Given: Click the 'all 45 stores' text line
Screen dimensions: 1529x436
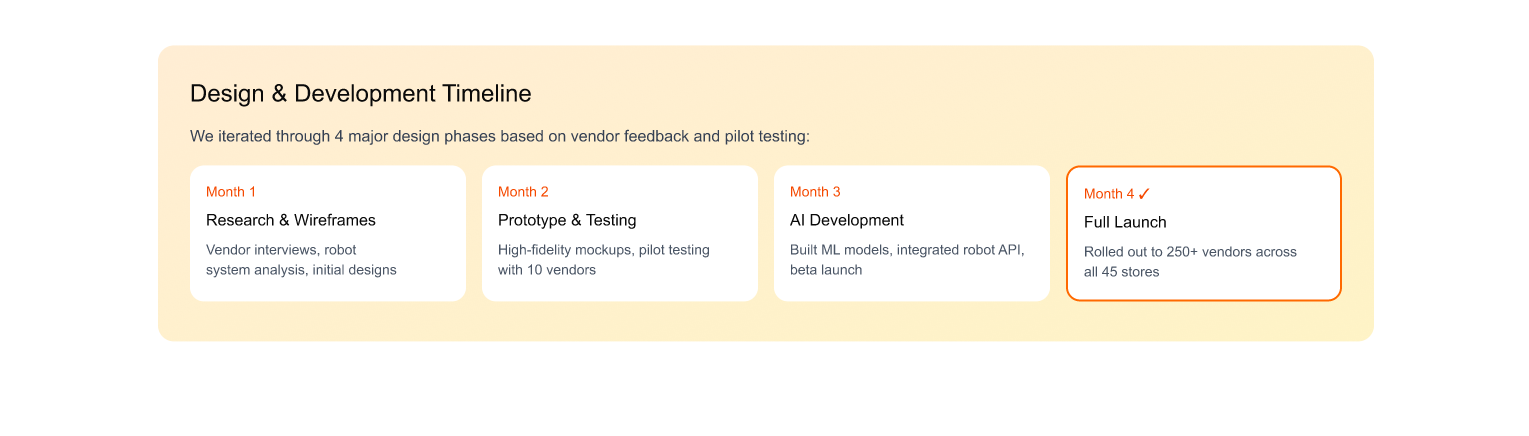Looking at the screenshot, I should (1122, 272).
